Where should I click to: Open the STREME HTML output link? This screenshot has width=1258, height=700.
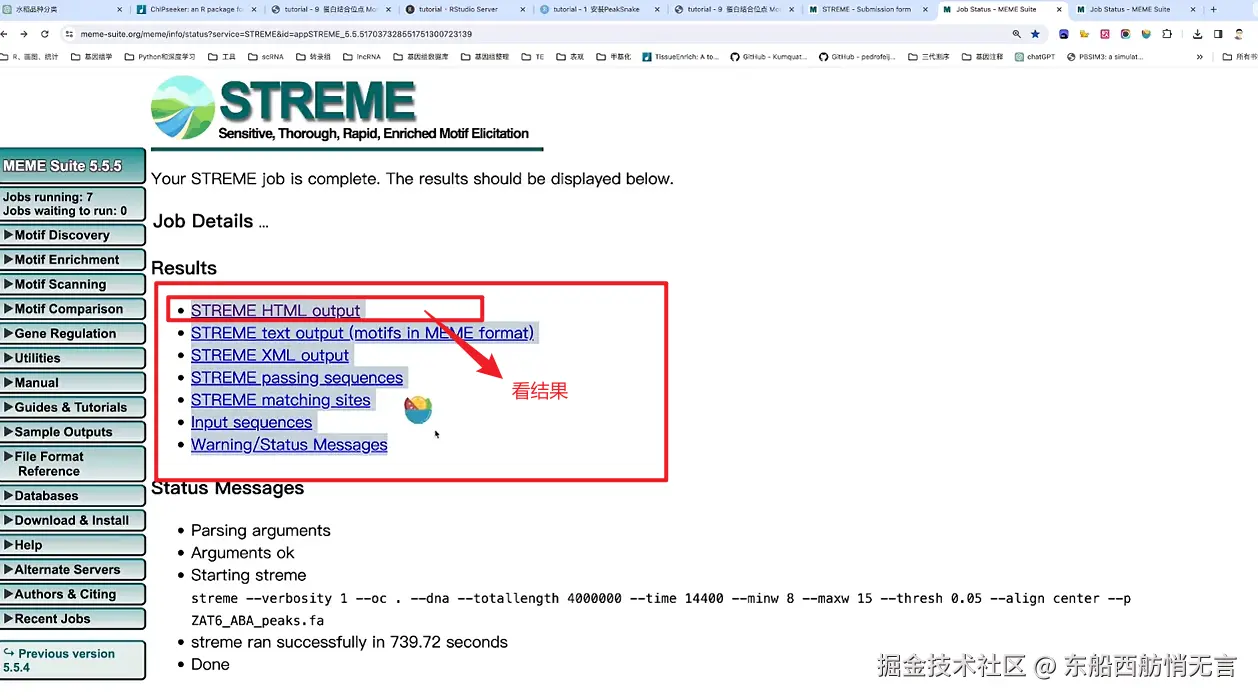275,311
